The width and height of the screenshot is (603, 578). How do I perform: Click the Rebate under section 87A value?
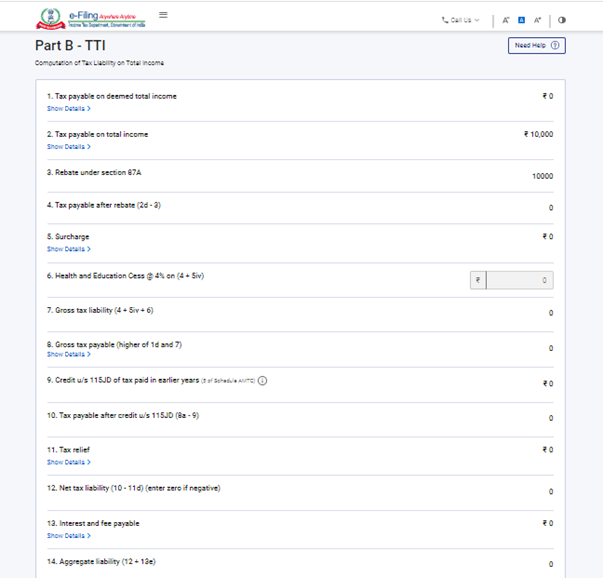(542, 176)
